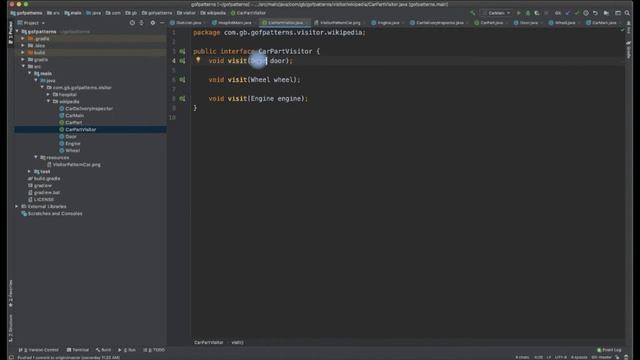Open the Run tool window
The width and height of the screenshot is (640, 360).
(x=127, y=350)
